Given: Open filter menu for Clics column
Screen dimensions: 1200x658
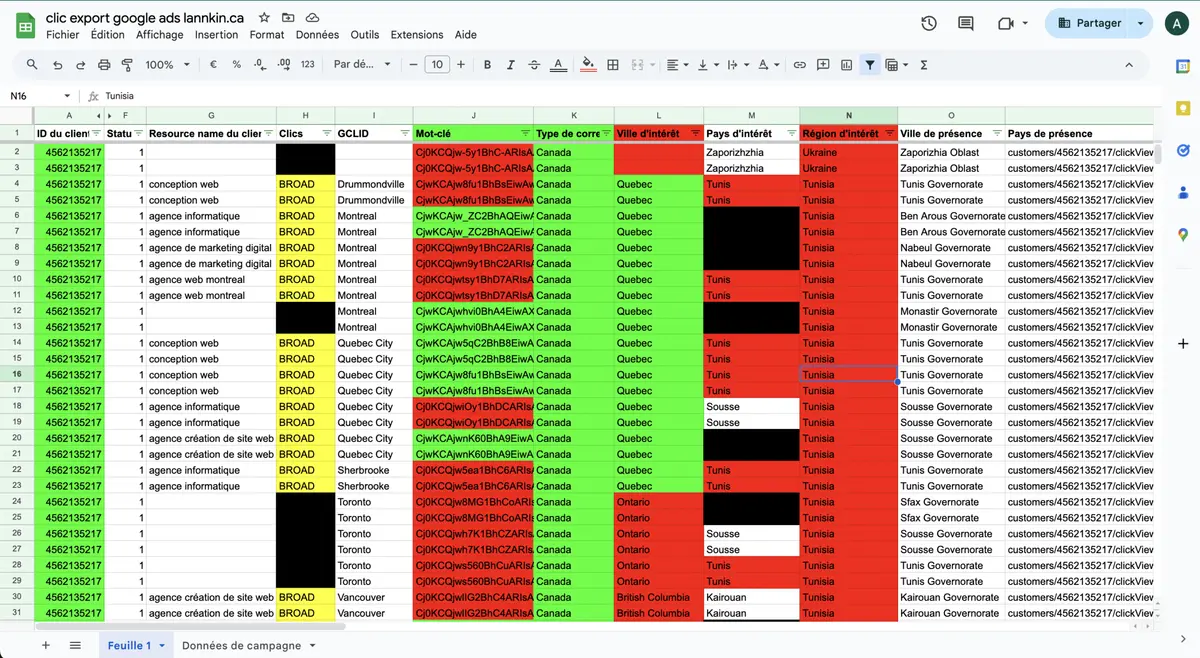Looking at the screenshot, I should coord(326,134).
